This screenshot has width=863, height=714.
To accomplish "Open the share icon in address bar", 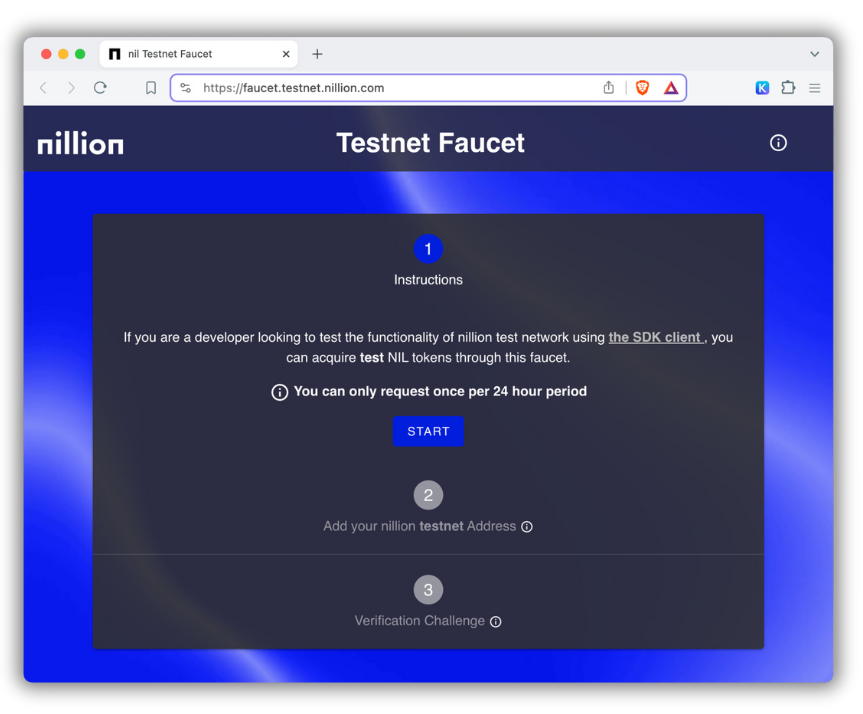I will (x=609, y=88).
